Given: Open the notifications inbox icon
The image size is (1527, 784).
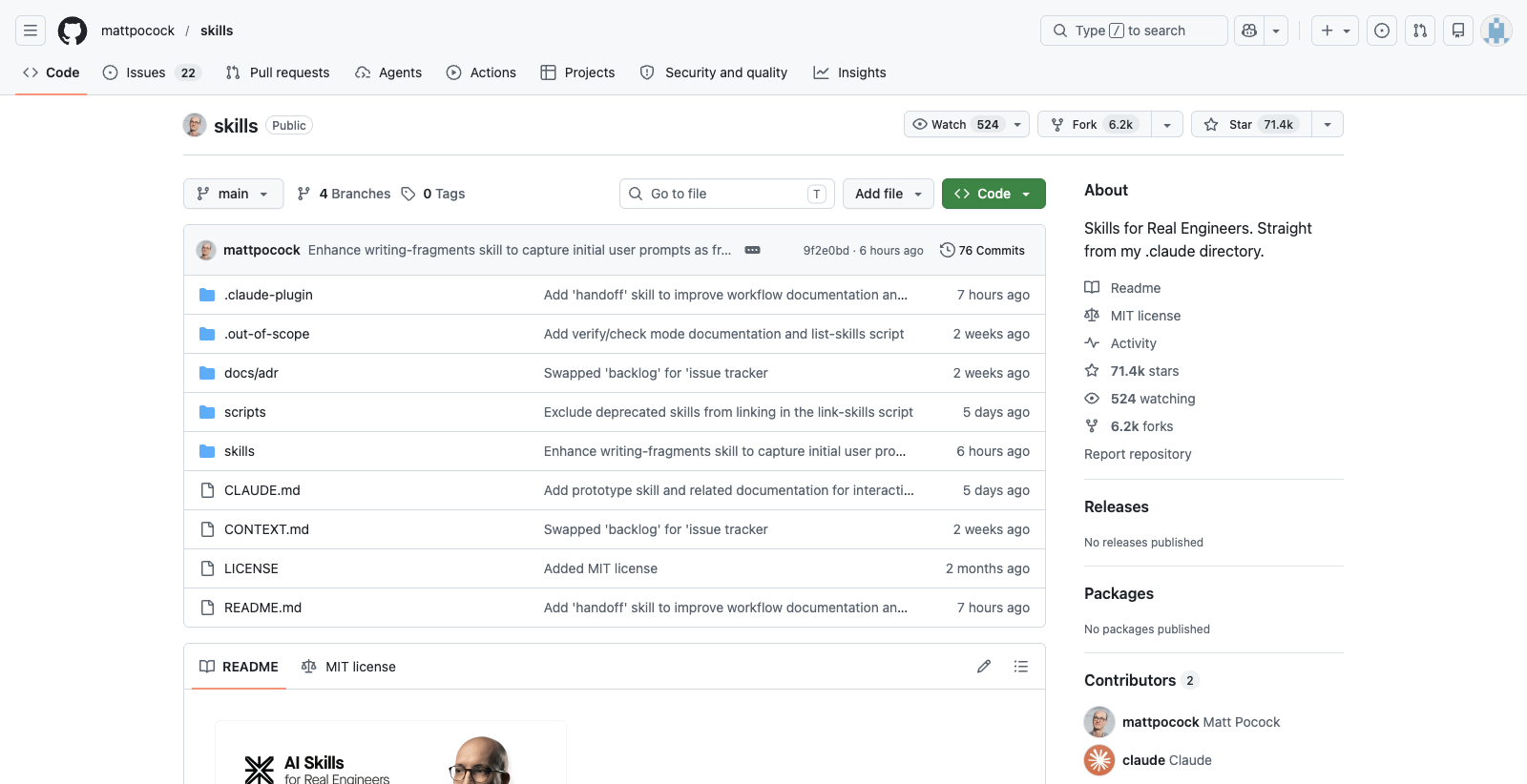Looking at the screenshot, I should [1458, 31].
